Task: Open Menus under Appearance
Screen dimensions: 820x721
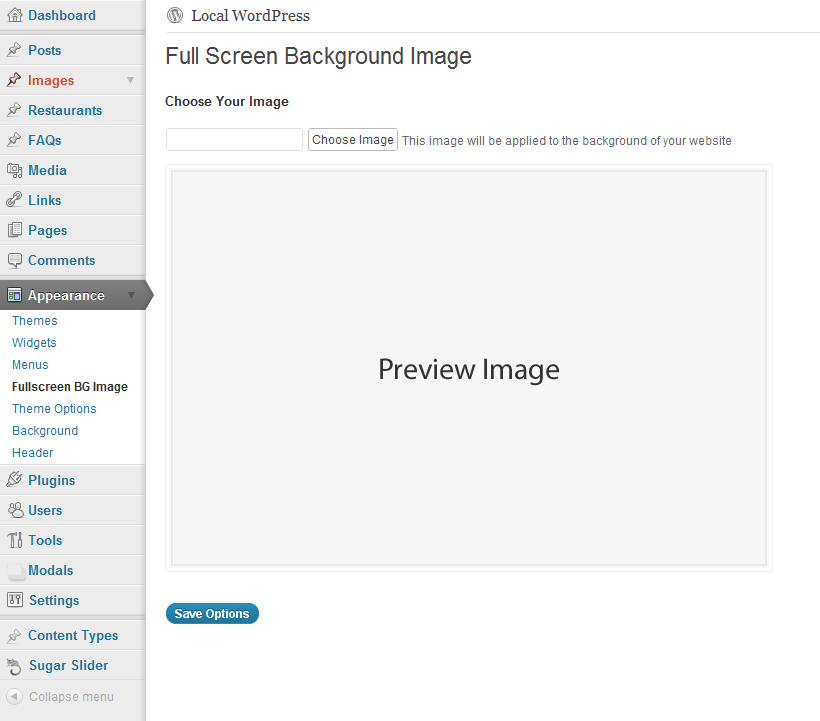Action: coord(30,364)
